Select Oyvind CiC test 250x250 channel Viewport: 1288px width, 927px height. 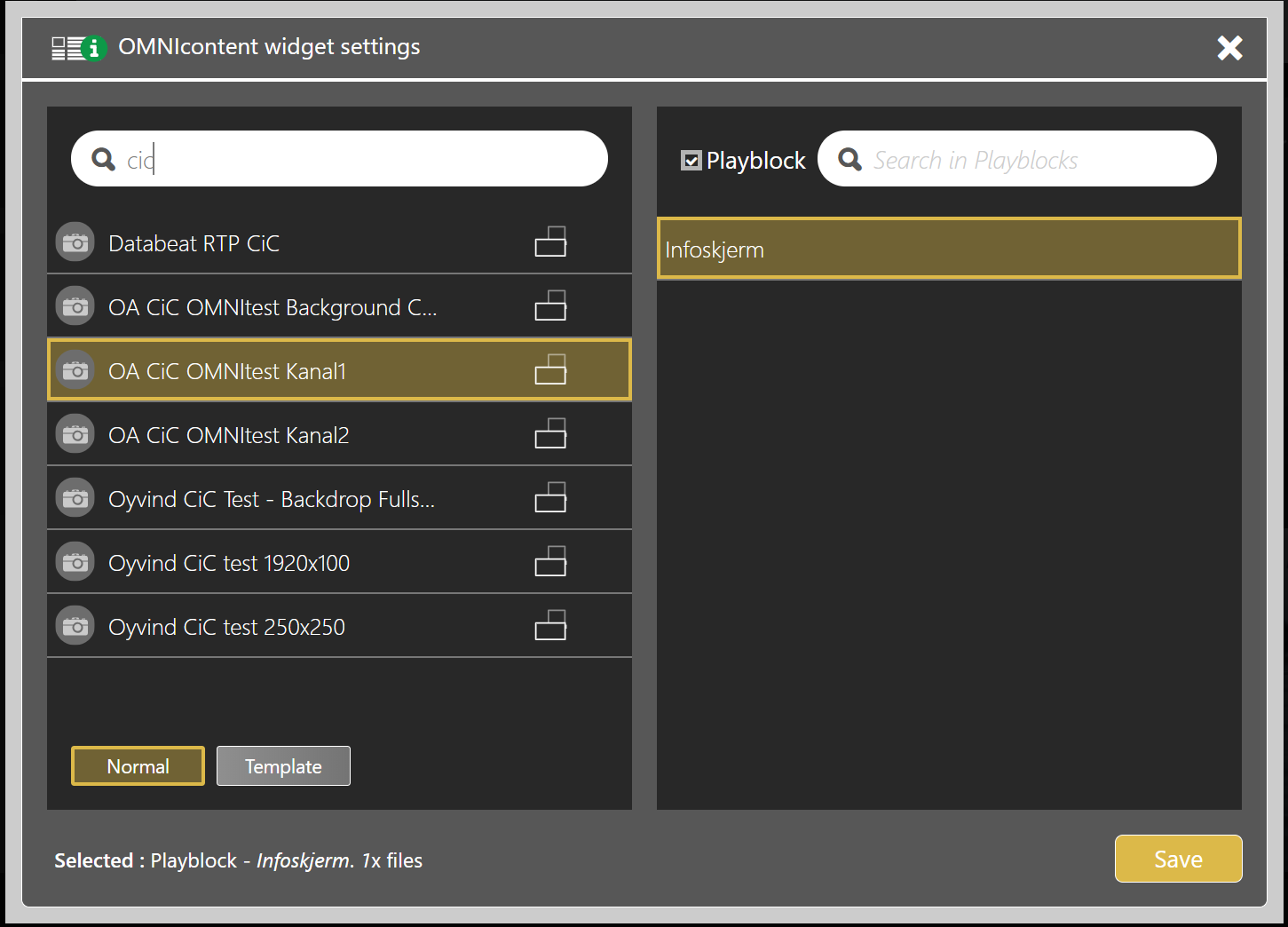[339, 626]
